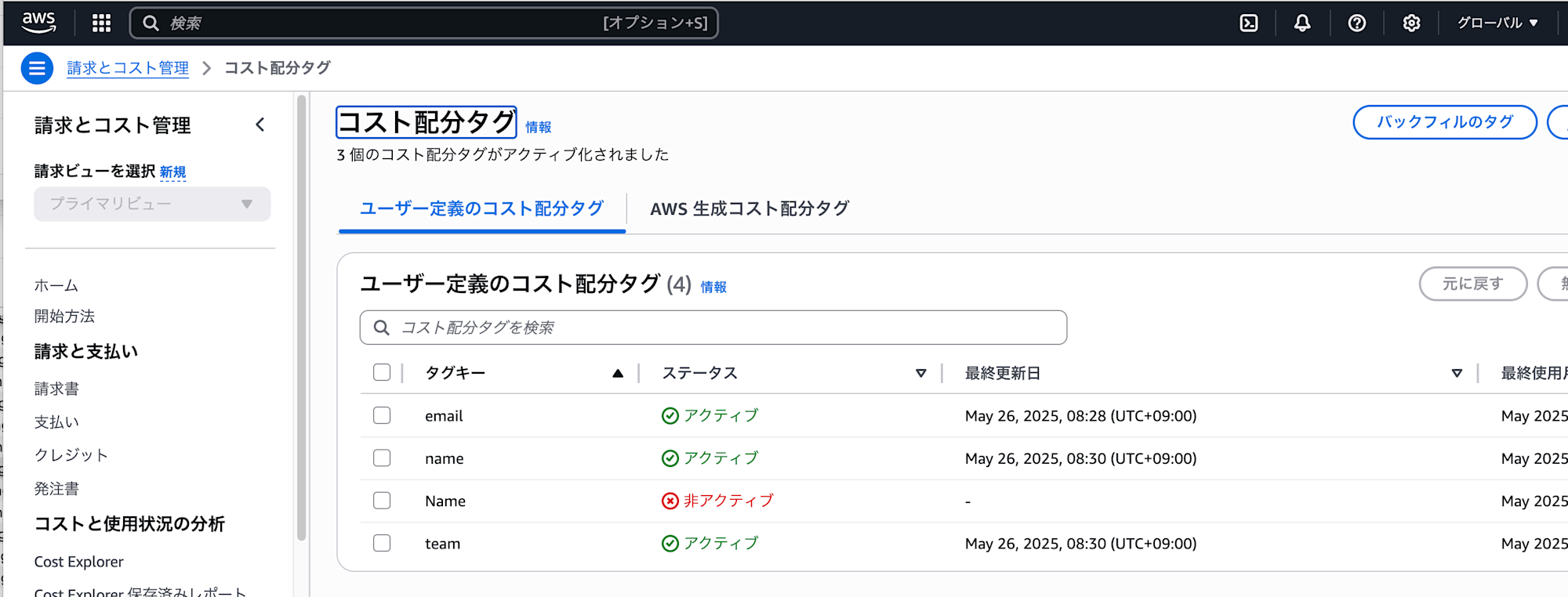Click the コスト配分タグ page heading
The height and width of the screenshot is (597, 1568).
click(x=426, y=122)
